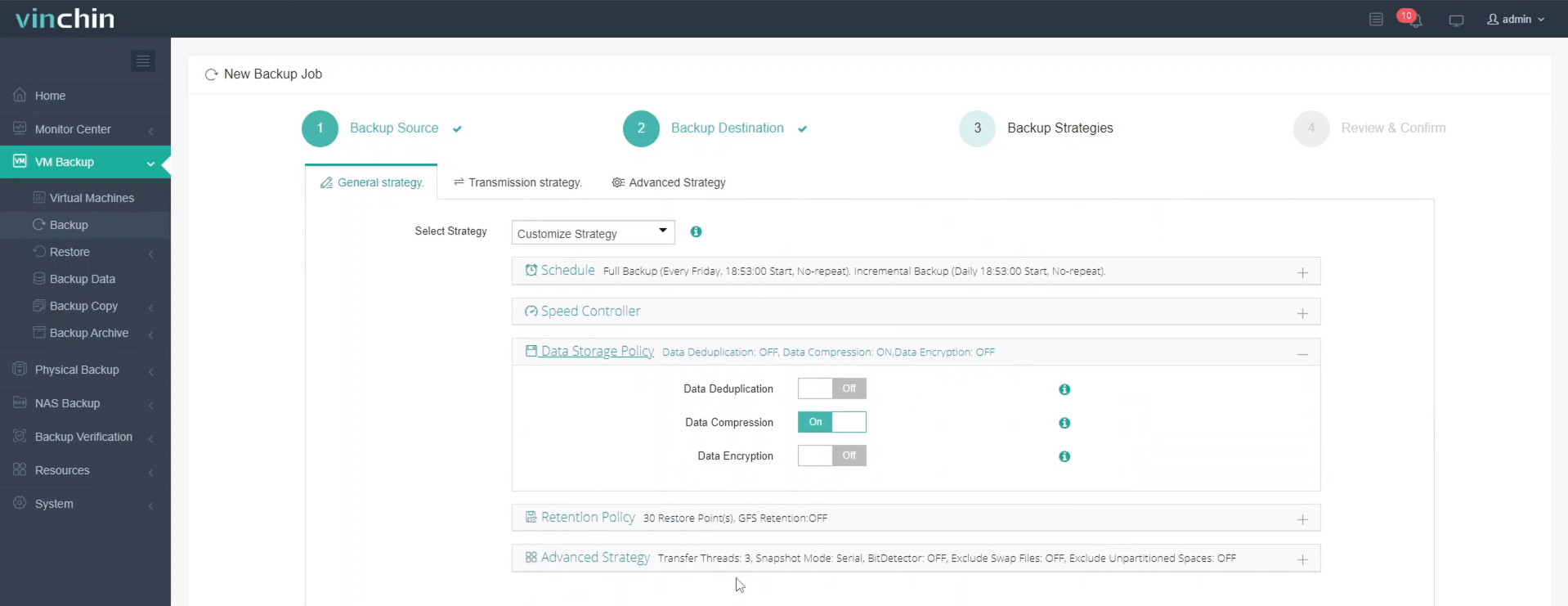Click the Resources sidebar icon
Image resolution: width=1568 pixels, height=606 pixels.
click(20, 469)
